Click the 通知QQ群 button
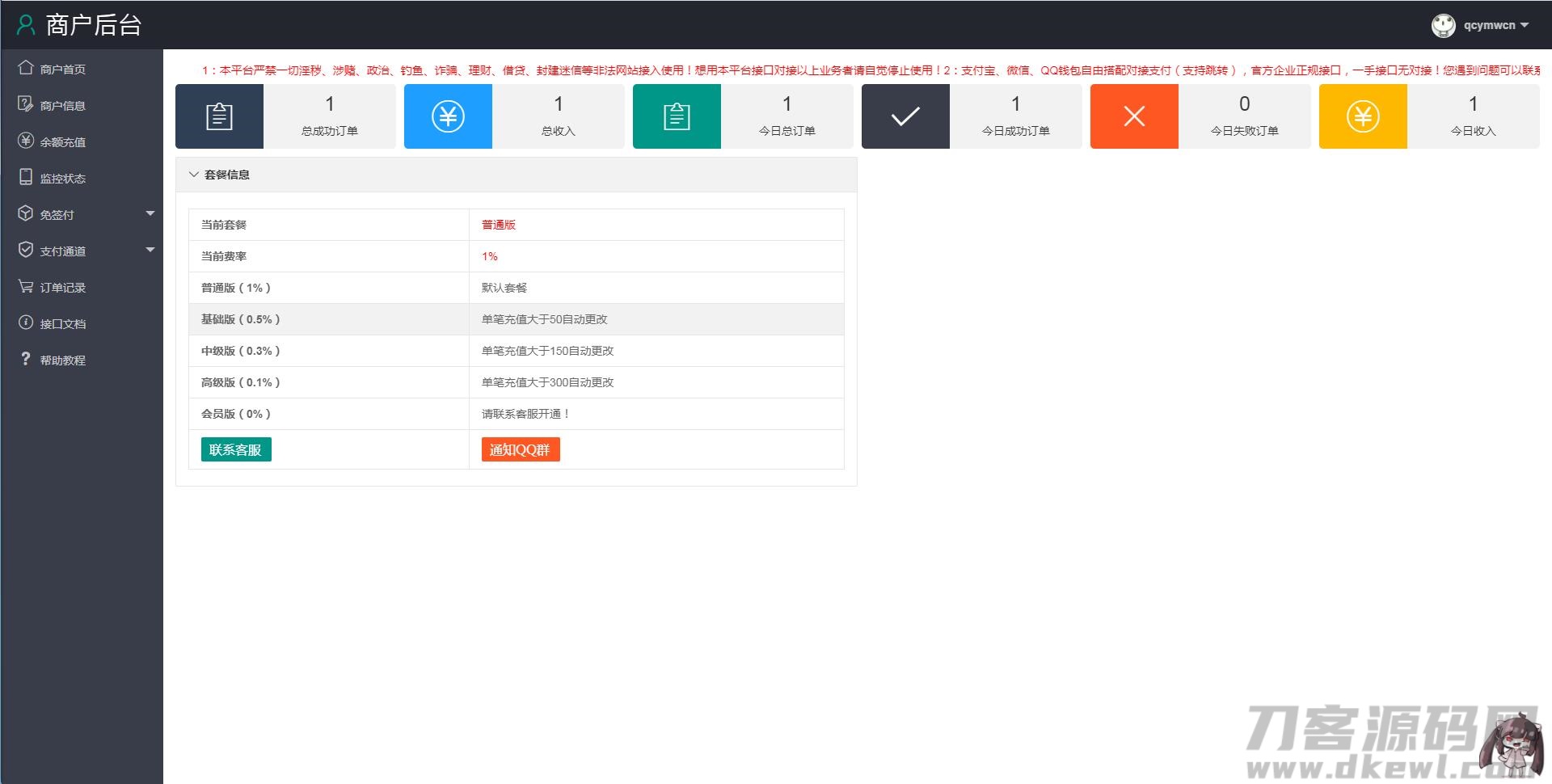This screenshot has width=1552, height=784. tap(520, 449)
